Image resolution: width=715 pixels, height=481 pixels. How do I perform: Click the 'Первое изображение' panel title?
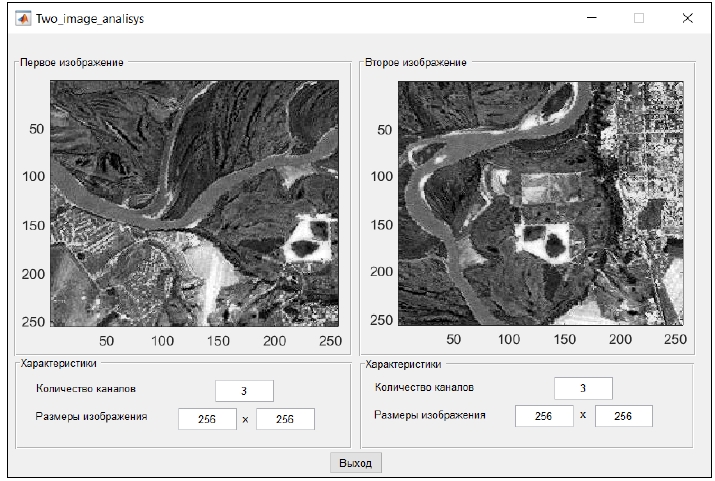72,62
